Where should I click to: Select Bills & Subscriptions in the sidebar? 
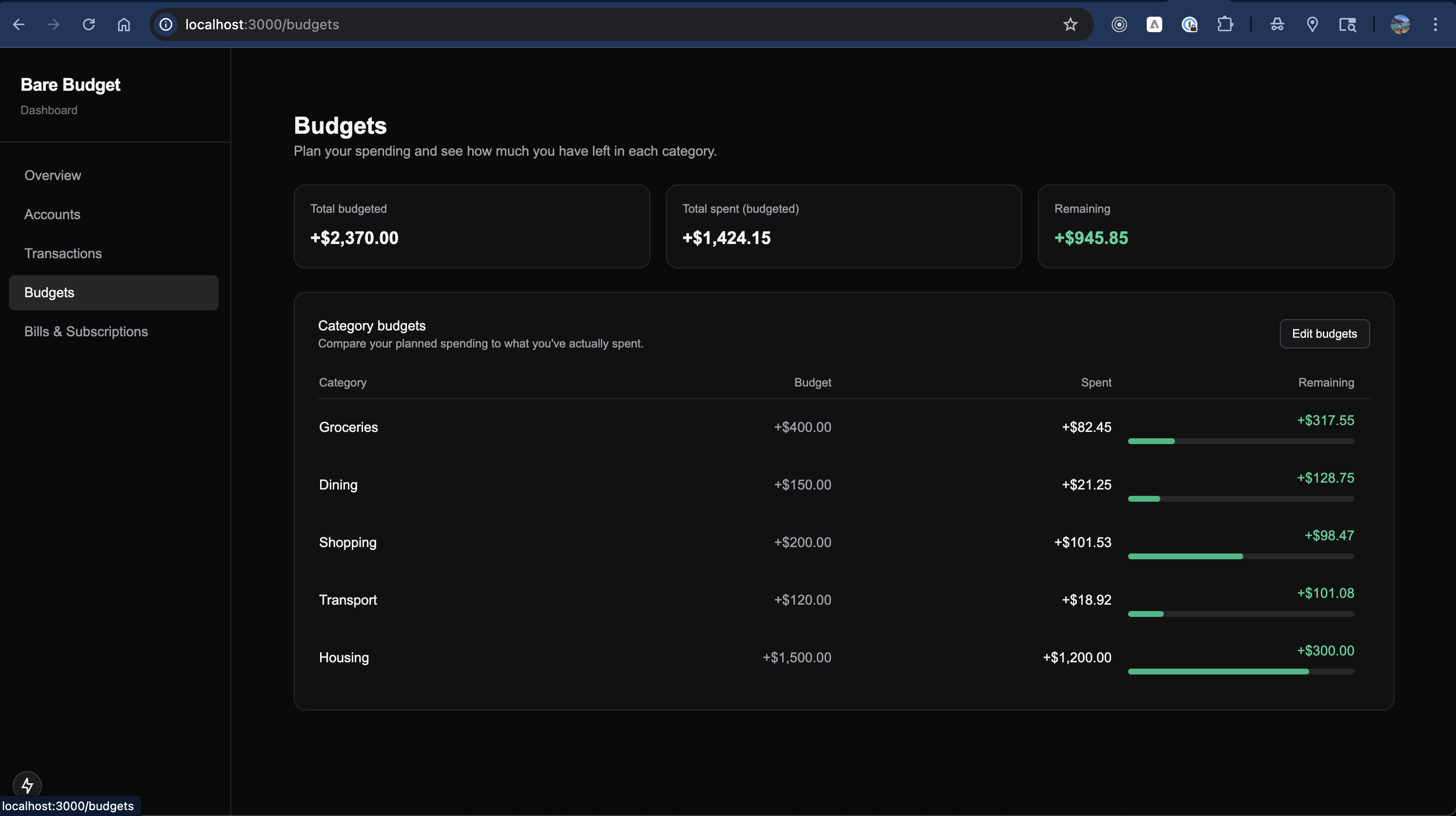tap(86, 331)
